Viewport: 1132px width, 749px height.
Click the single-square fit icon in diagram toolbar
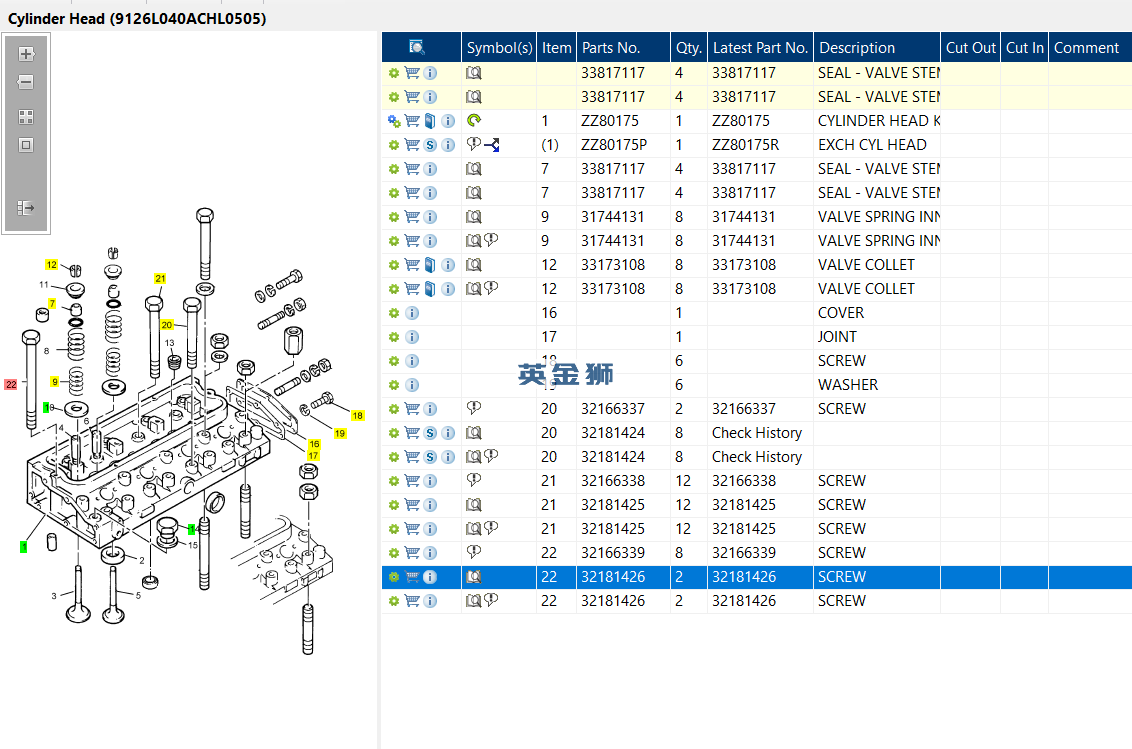26,145
